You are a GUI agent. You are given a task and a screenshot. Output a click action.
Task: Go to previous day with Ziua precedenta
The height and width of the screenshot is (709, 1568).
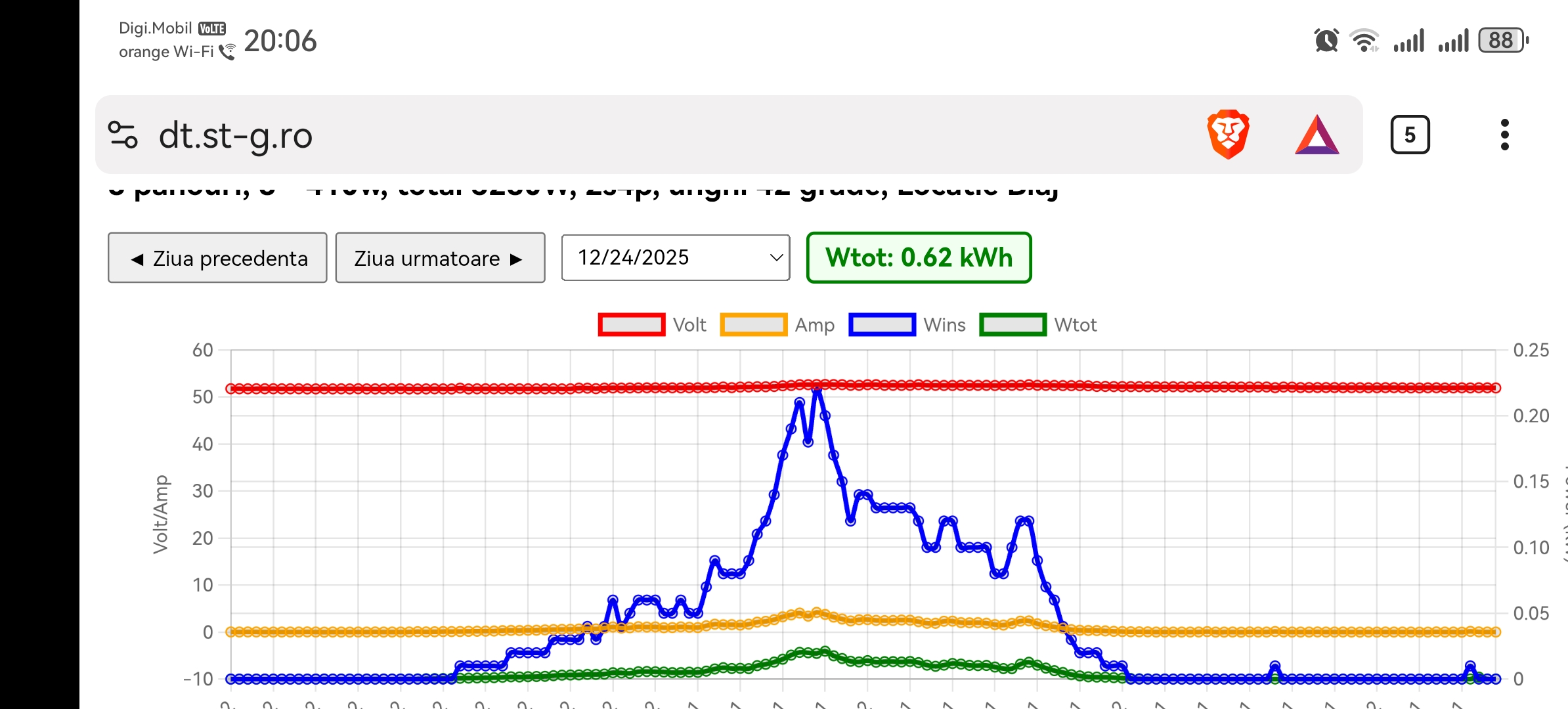coord(217,258)
